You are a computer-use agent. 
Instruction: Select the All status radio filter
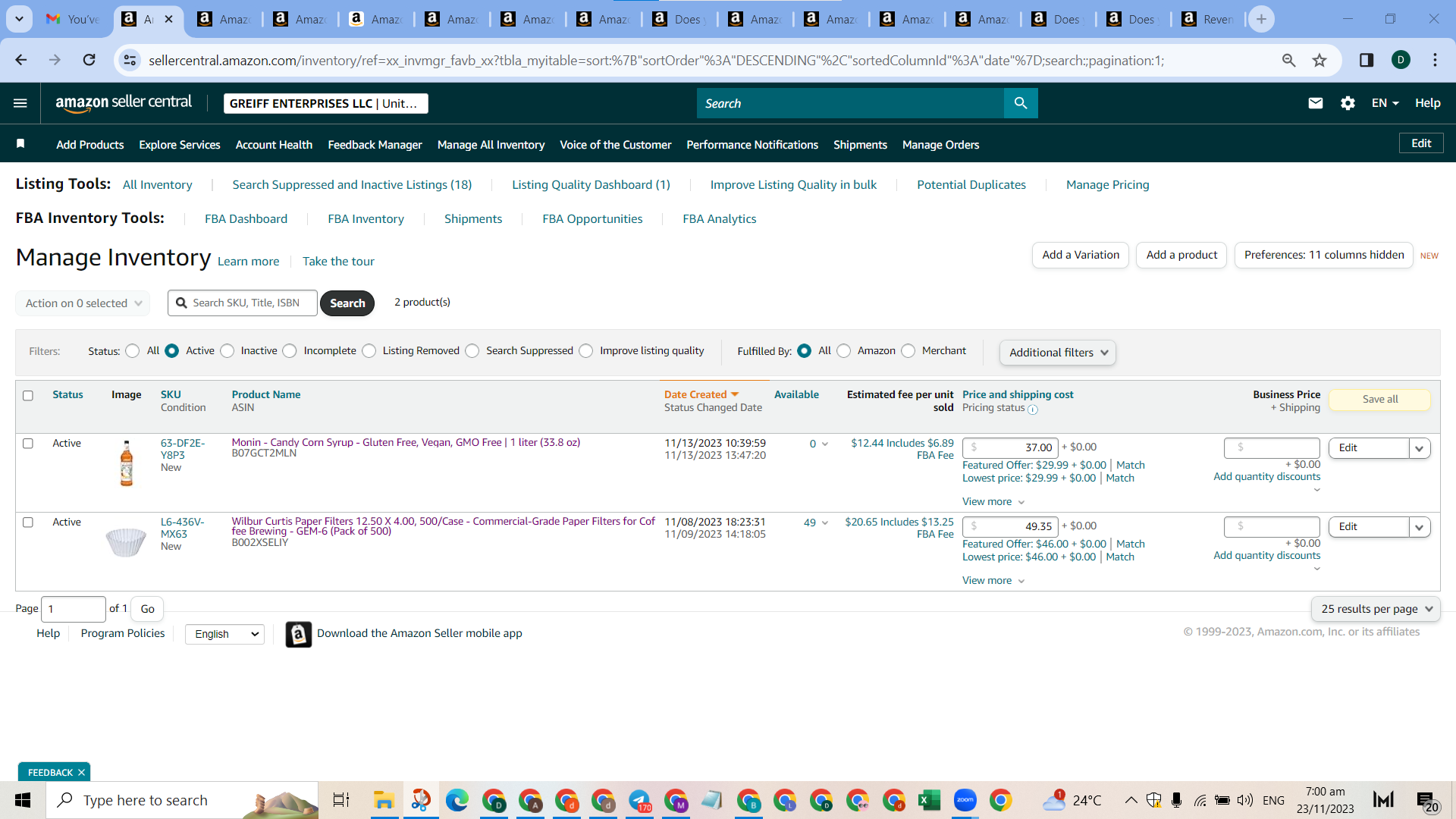[133, 351]
